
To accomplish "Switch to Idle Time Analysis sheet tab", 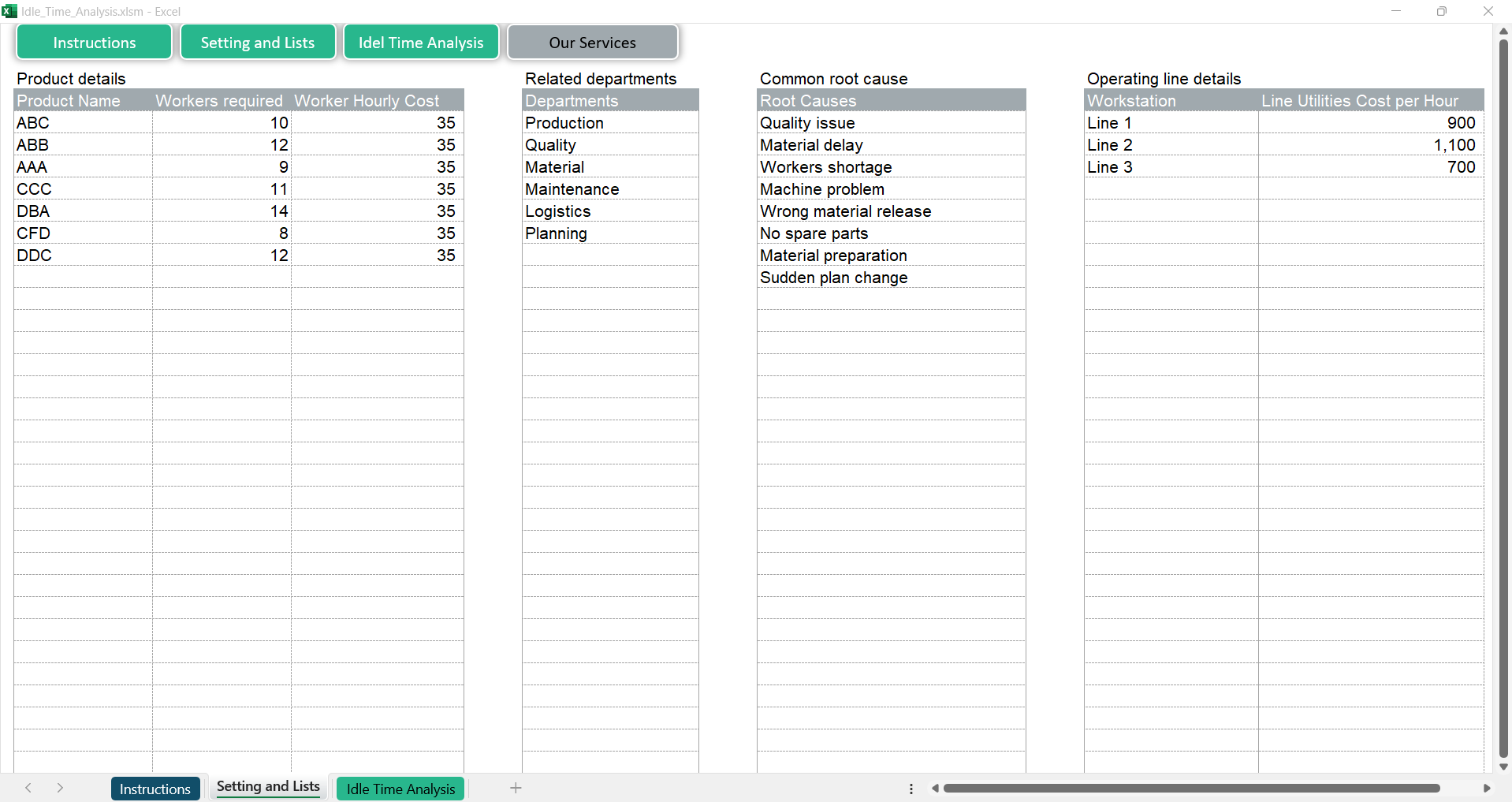I will pos(400,789).
